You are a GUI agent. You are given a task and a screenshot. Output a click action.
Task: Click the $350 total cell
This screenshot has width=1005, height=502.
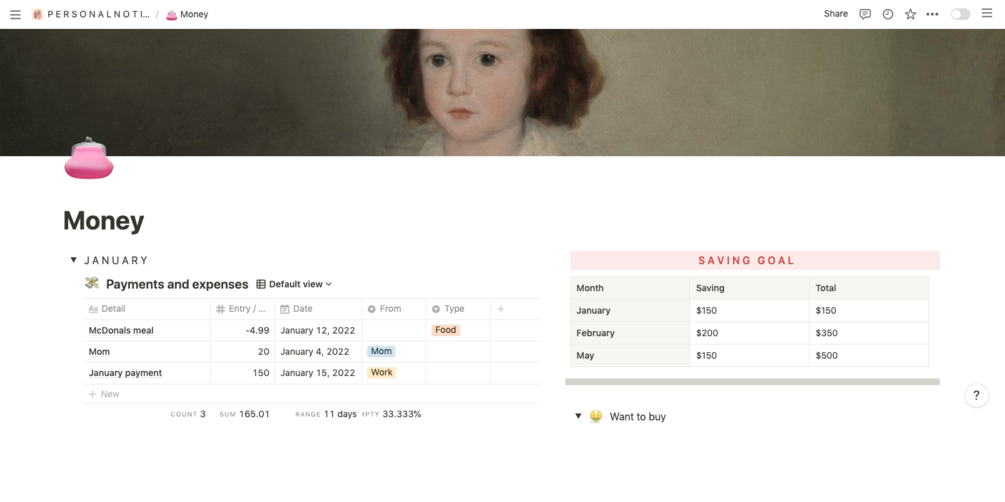coord(868,333)
